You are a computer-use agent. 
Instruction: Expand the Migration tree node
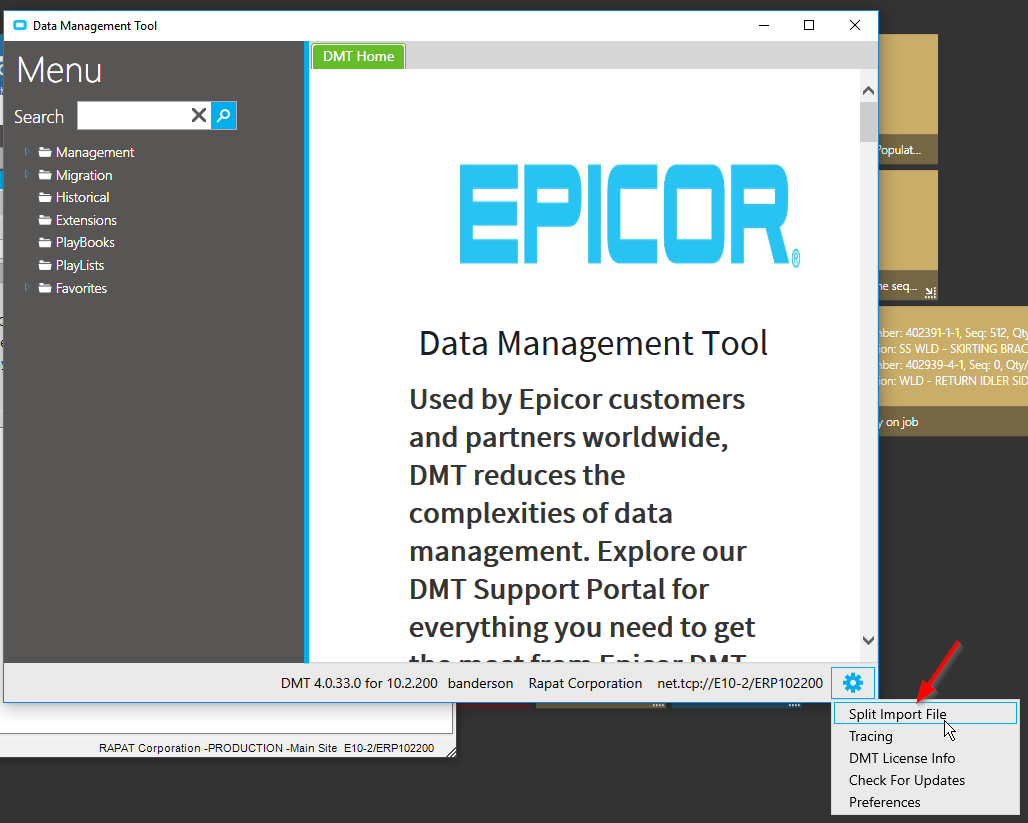pyautogui.click(x=27, y=174)
